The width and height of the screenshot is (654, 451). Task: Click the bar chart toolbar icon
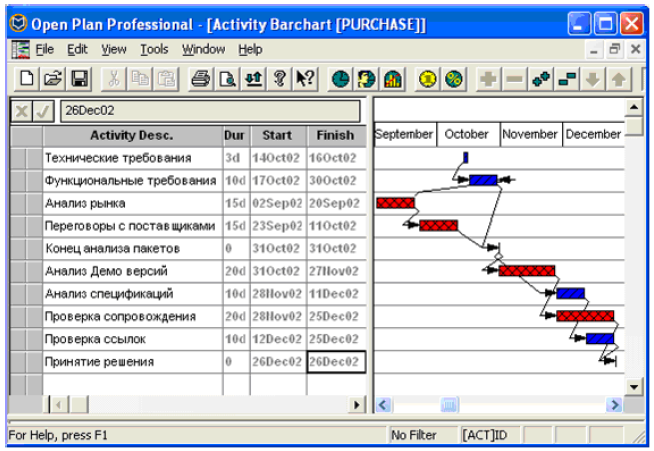tap(393, 79)
